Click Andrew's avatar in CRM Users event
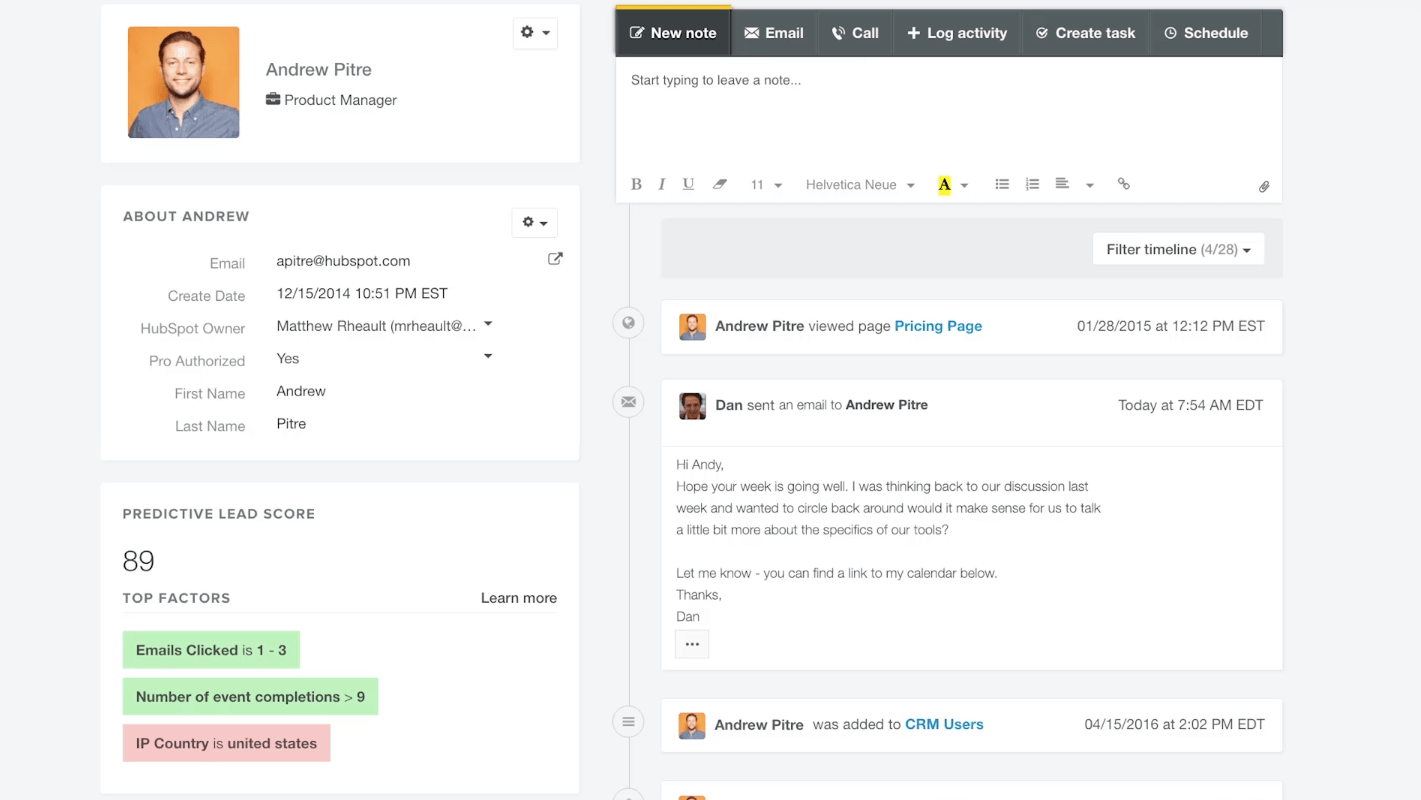Screen dimensions: 1421x800 (x=692, y=725)
